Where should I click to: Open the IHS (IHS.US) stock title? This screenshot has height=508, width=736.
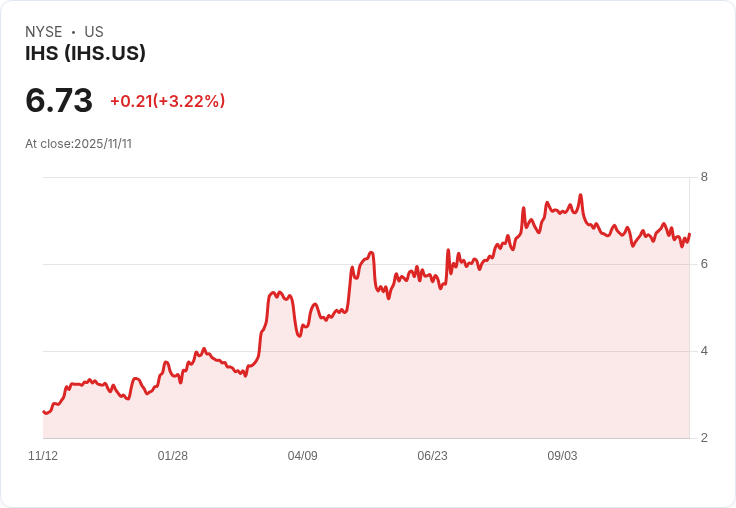[85, 53]
